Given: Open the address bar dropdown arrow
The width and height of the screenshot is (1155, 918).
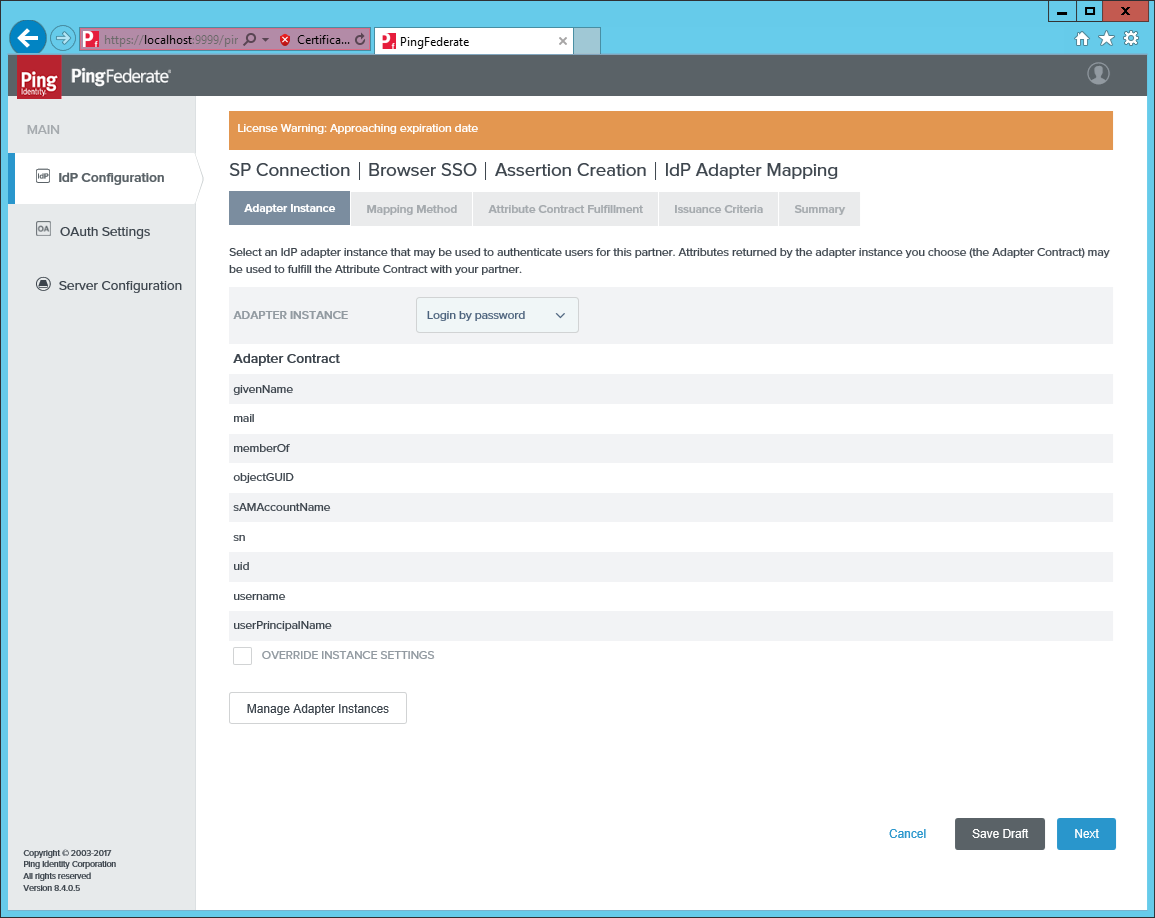Looking at the screenshot, I should tap(265, 40).
